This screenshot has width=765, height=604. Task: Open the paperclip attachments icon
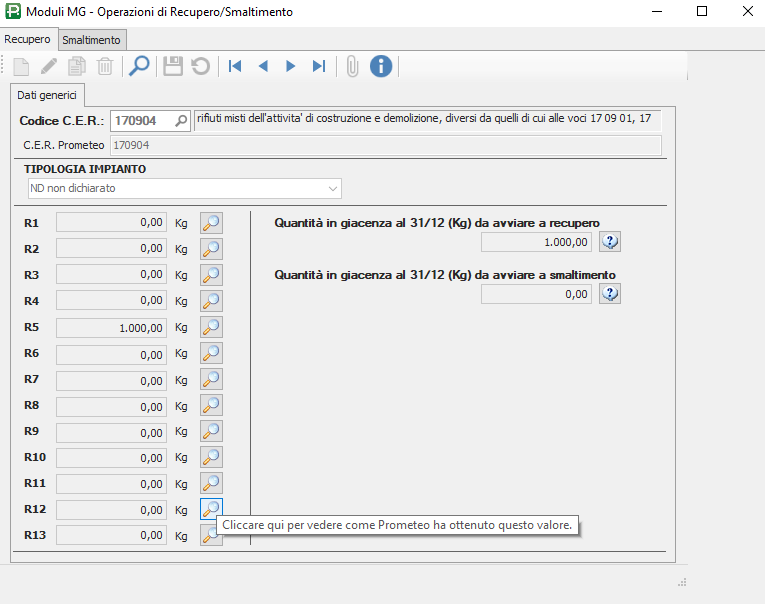[352, 66]
